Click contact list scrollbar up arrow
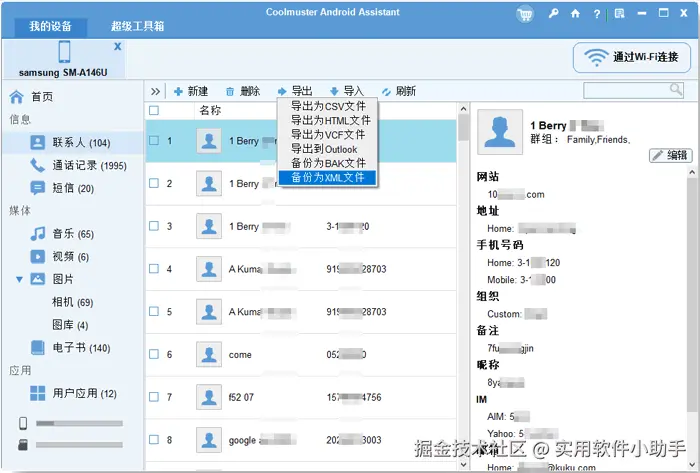The image size is (700, 473). 463,109
